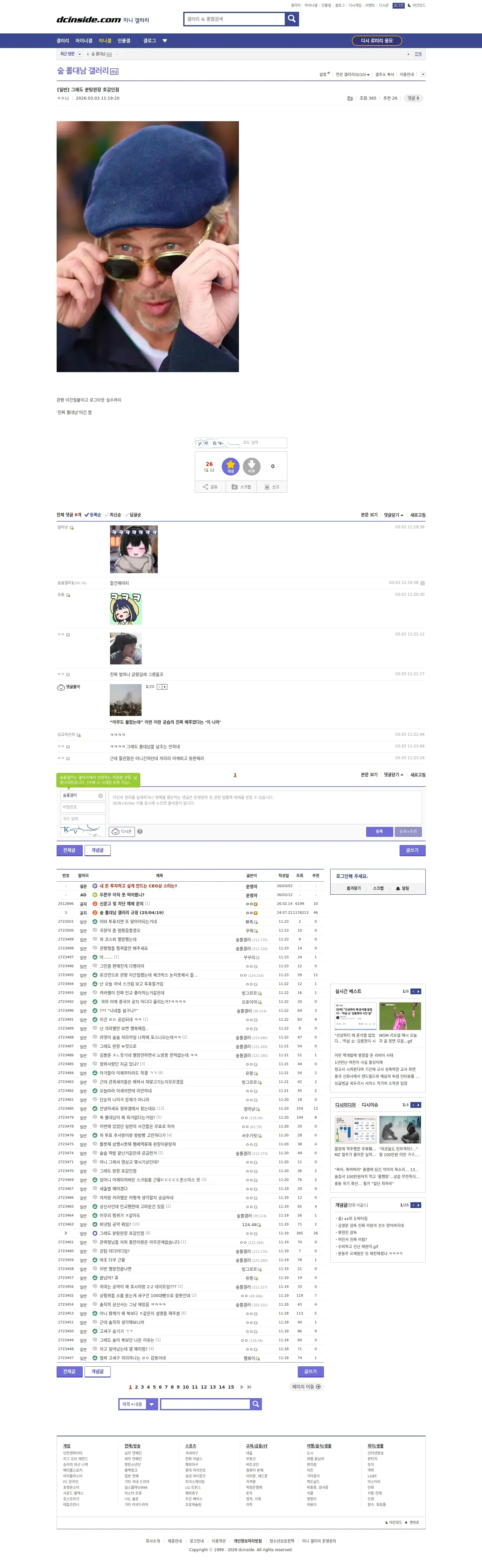Click the search magnifier beside the bottom search box
Image resolution: width=482 pixels, height=1568 pixels.
click(x=256, y=1404)
